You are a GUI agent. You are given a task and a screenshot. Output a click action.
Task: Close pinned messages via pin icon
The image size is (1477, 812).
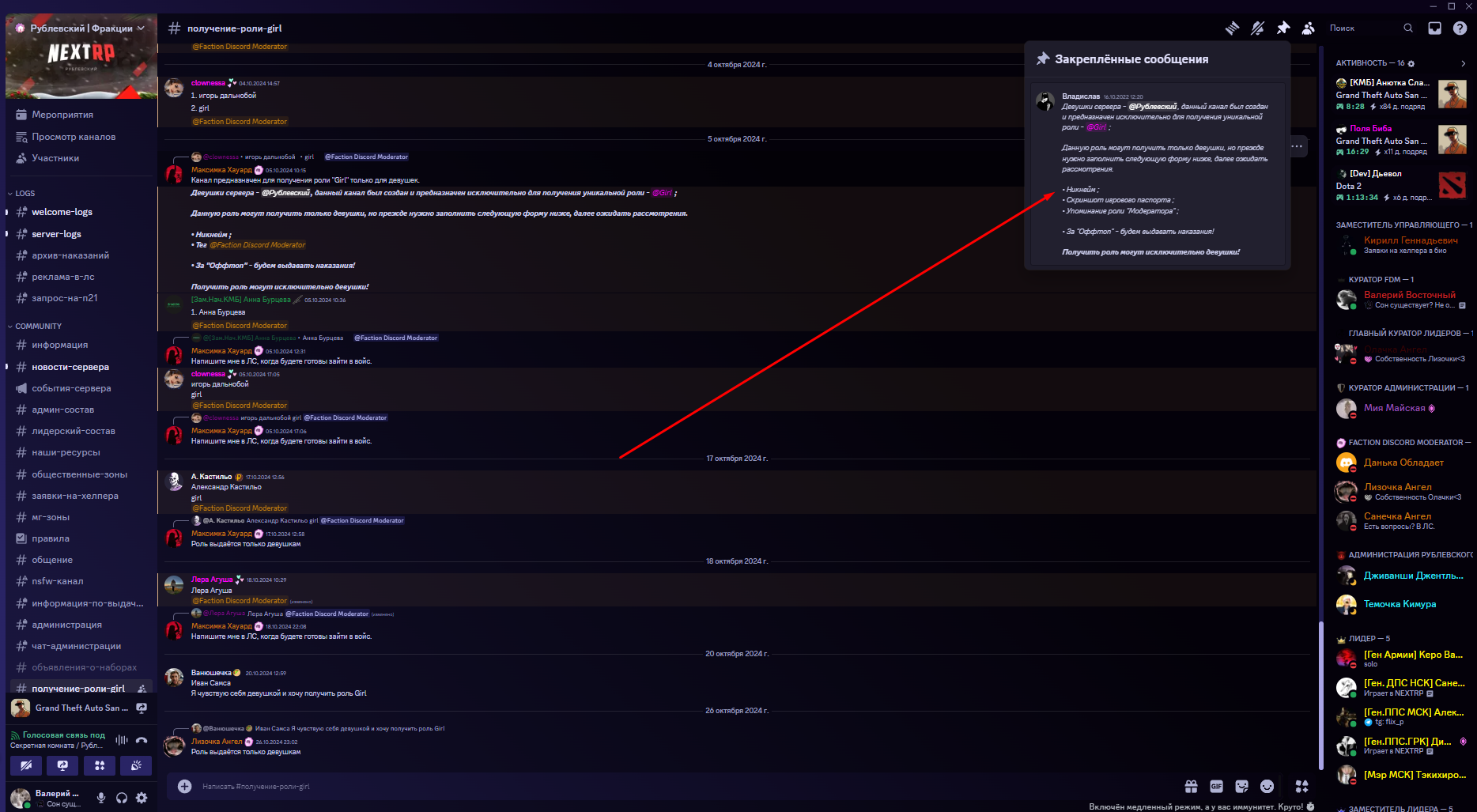(x=1282, y=28)
